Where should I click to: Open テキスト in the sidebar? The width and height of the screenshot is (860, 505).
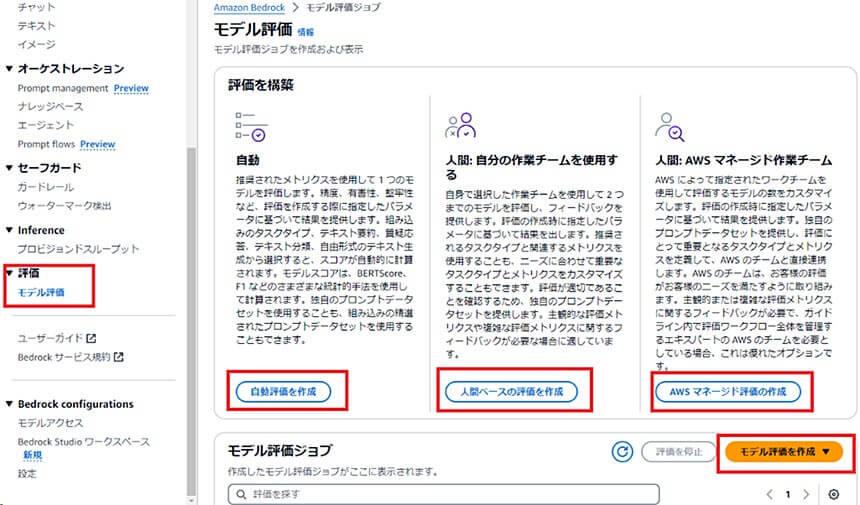[x=36, y=26]
